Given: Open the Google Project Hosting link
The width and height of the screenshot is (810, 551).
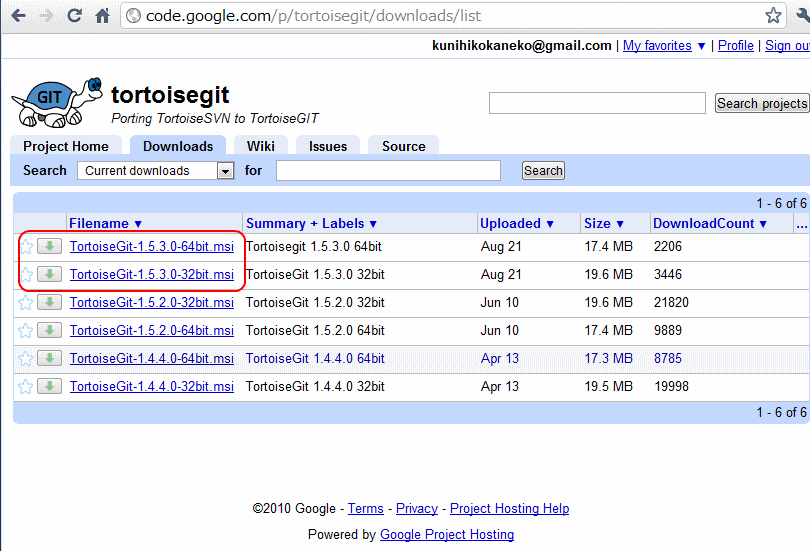Looking at the screenshot, I should (447, 534).
